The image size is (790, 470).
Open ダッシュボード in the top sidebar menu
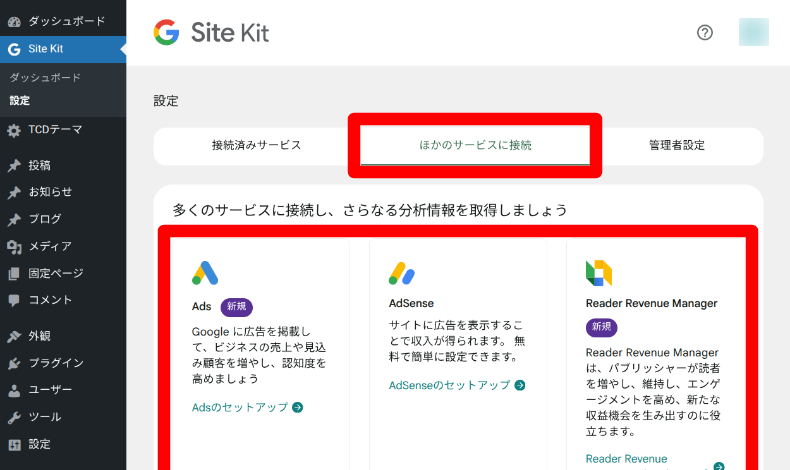point(63,21)
